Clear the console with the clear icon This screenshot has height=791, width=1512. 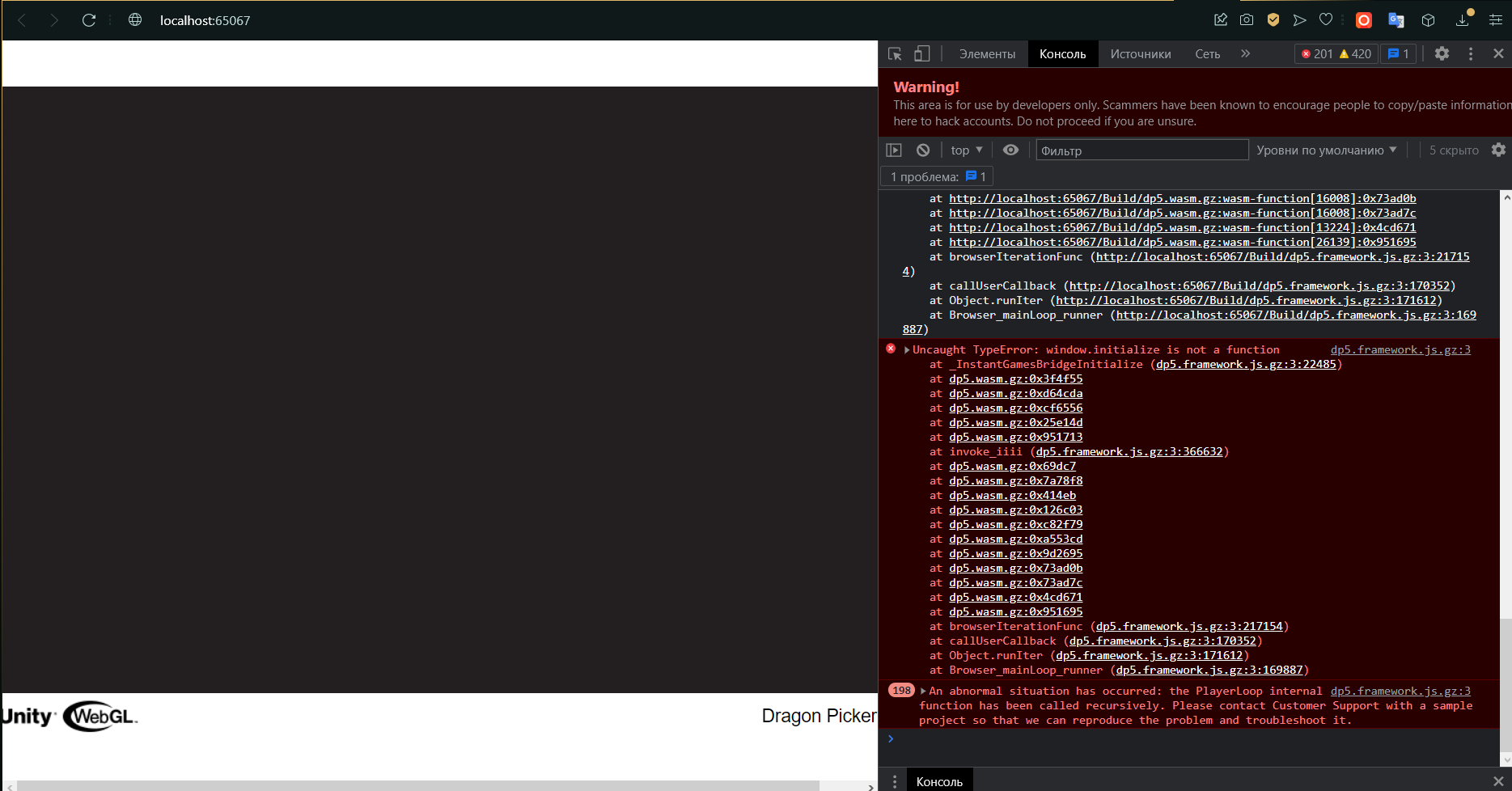click(923, 150)
